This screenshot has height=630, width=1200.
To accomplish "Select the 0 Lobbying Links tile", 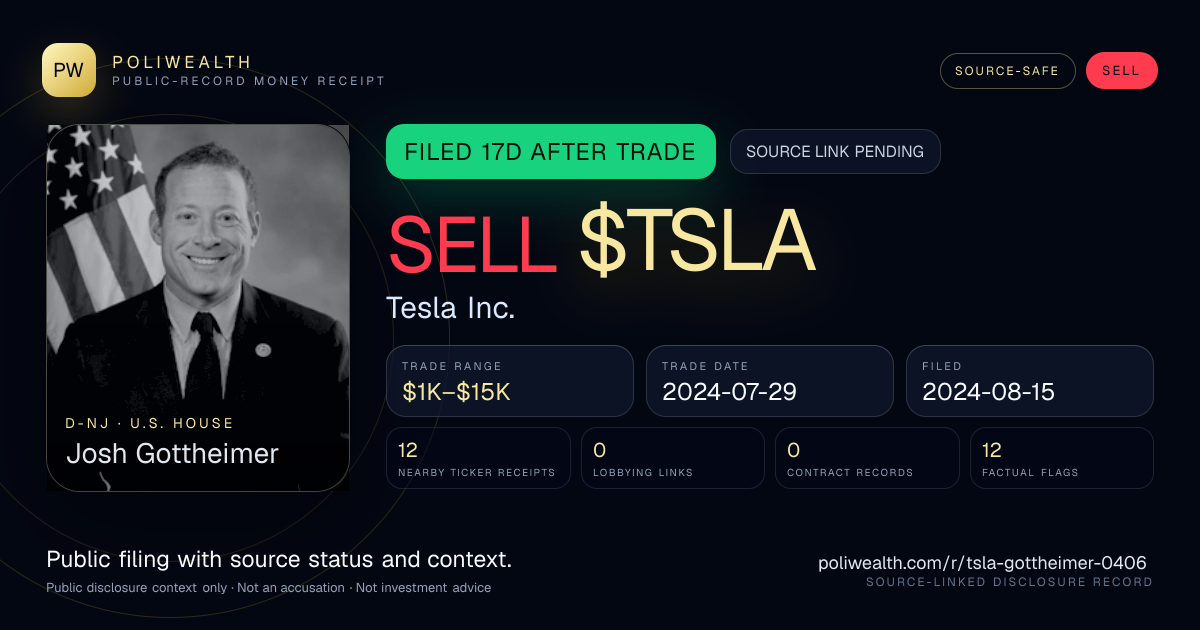I will [673, 458].
